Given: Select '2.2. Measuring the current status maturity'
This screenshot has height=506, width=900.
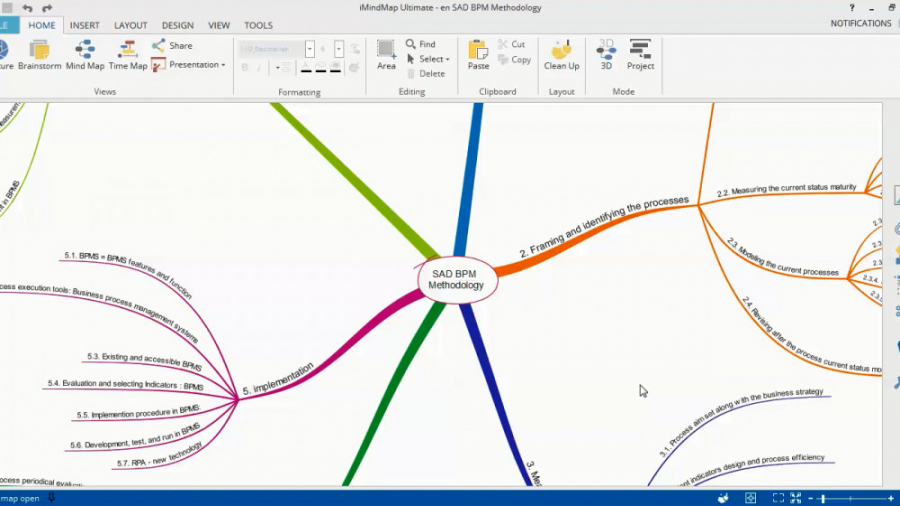Looking at the screenshot, I should (786, 190).
